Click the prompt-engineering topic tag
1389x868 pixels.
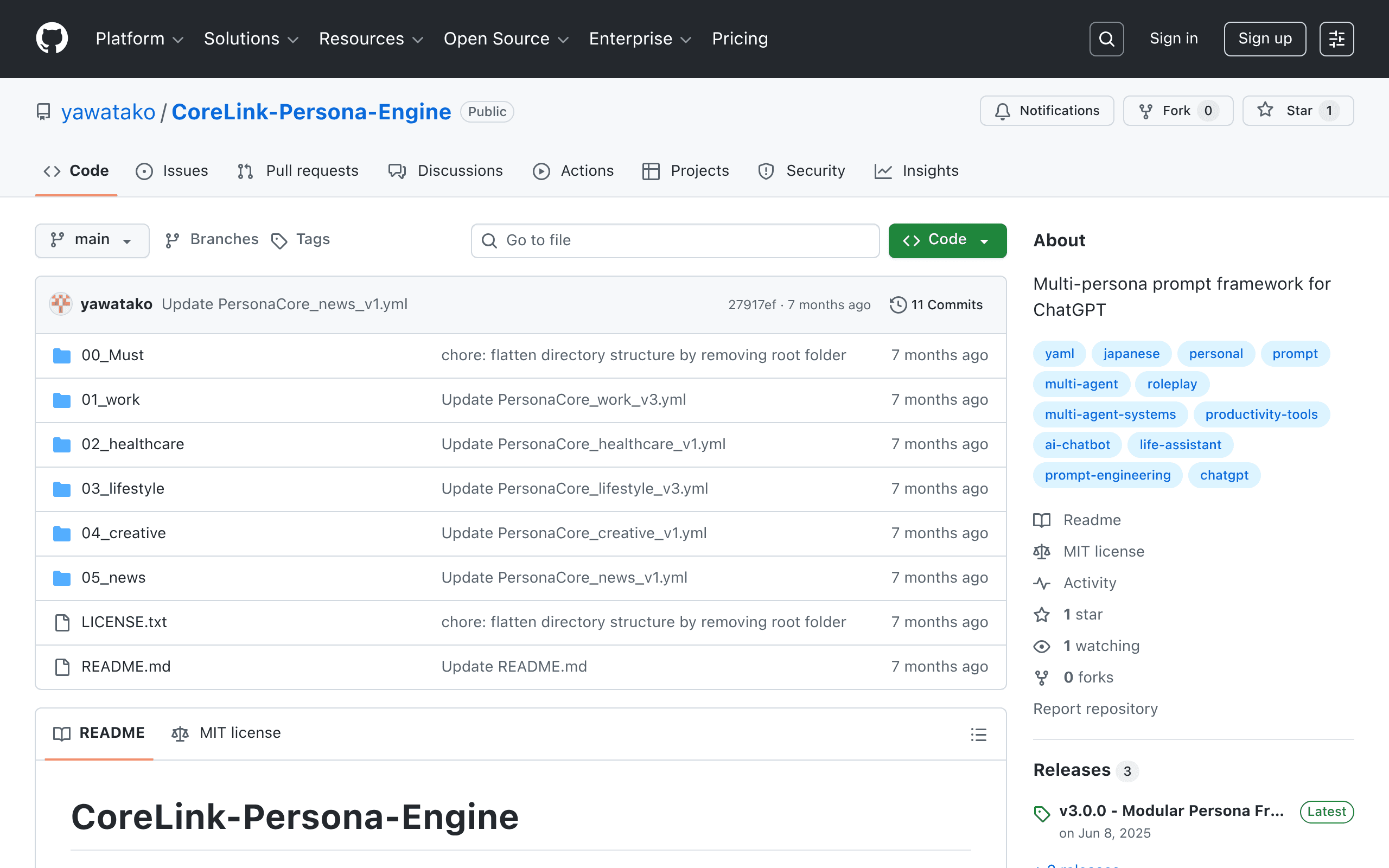[1107, 475]
